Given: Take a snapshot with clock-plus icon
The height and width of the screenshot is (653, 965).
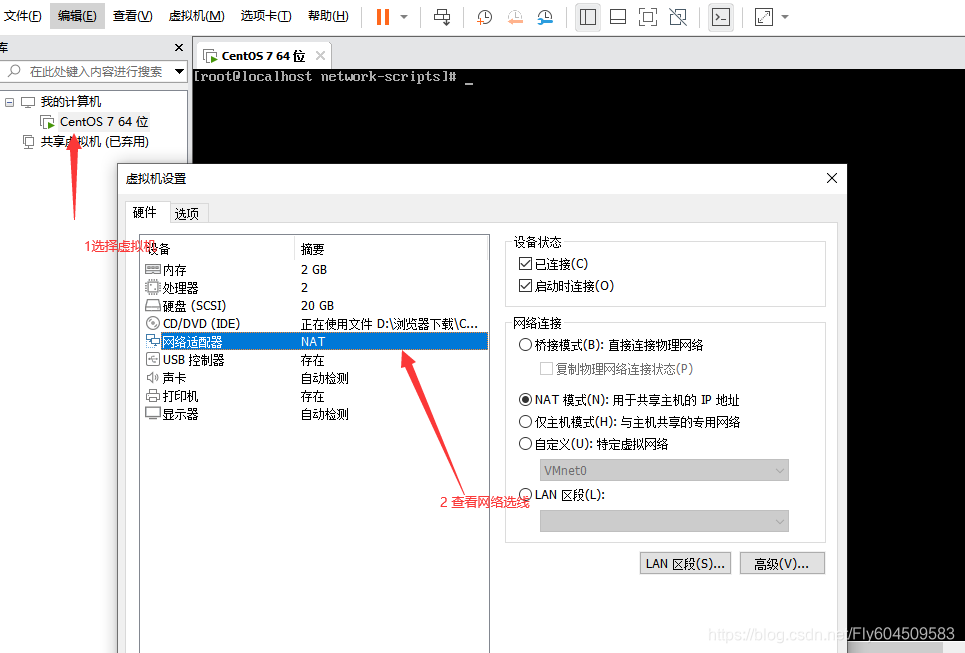Looking at the screenshot, I should (484, 17).
